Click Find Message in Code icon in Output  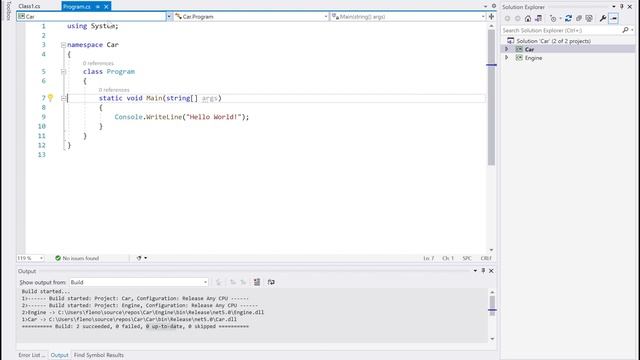(219, 282)
